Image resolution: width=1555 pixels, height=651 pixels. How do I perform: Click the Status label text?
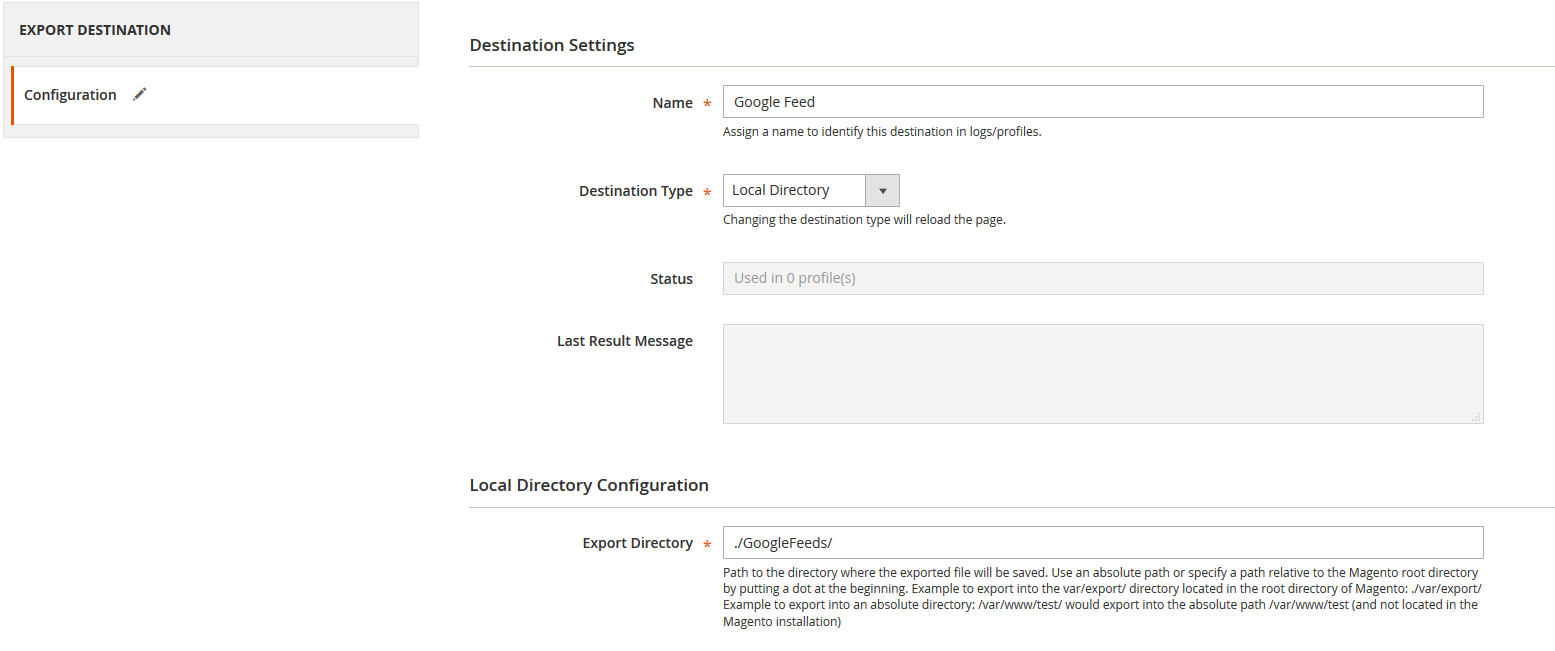671,279
